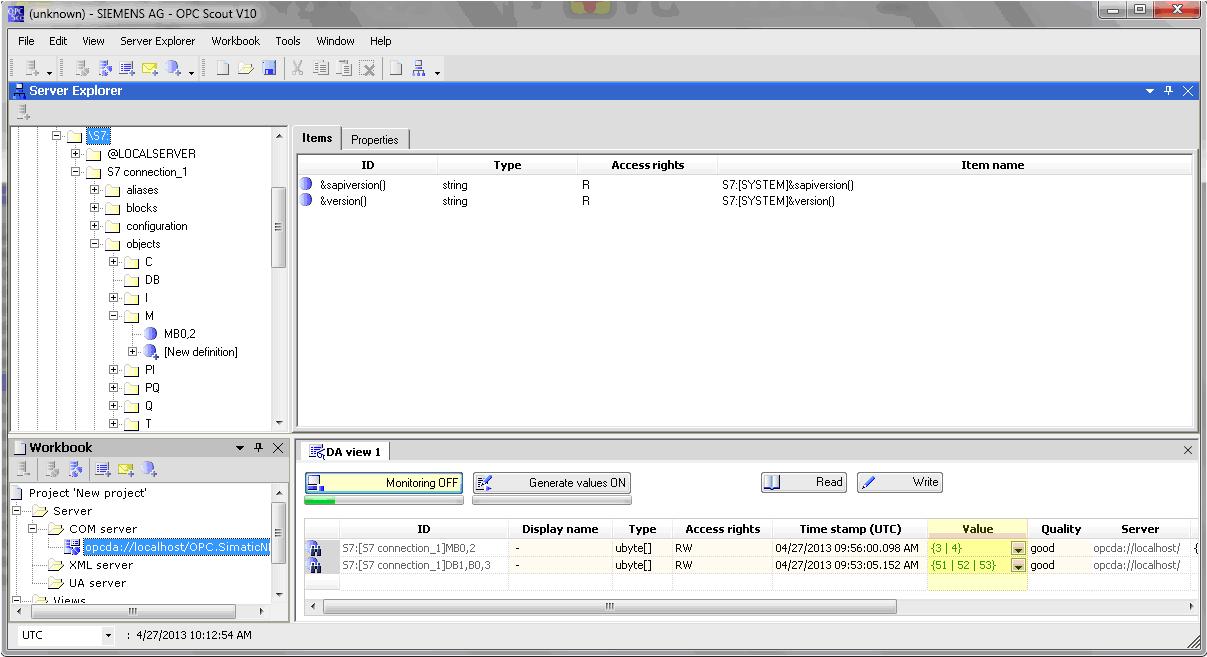The width and height of the screenshot is (1207, 657).
Task: Click the Value column header
Action: click(x=977, y=529)
